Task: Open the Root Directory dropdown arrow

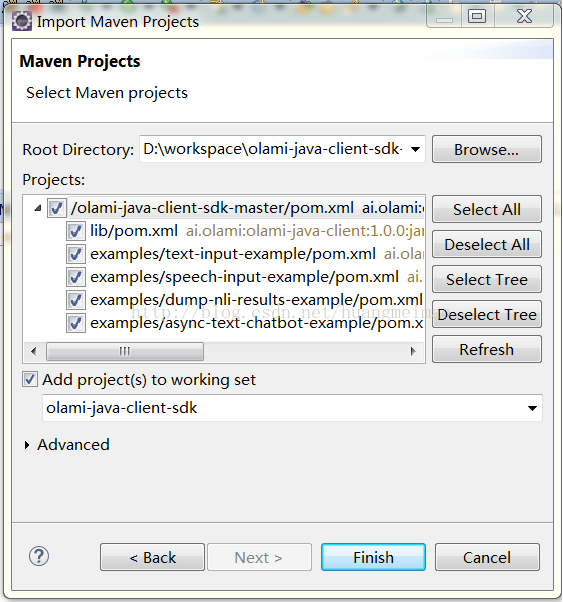Action: [415, 149]
